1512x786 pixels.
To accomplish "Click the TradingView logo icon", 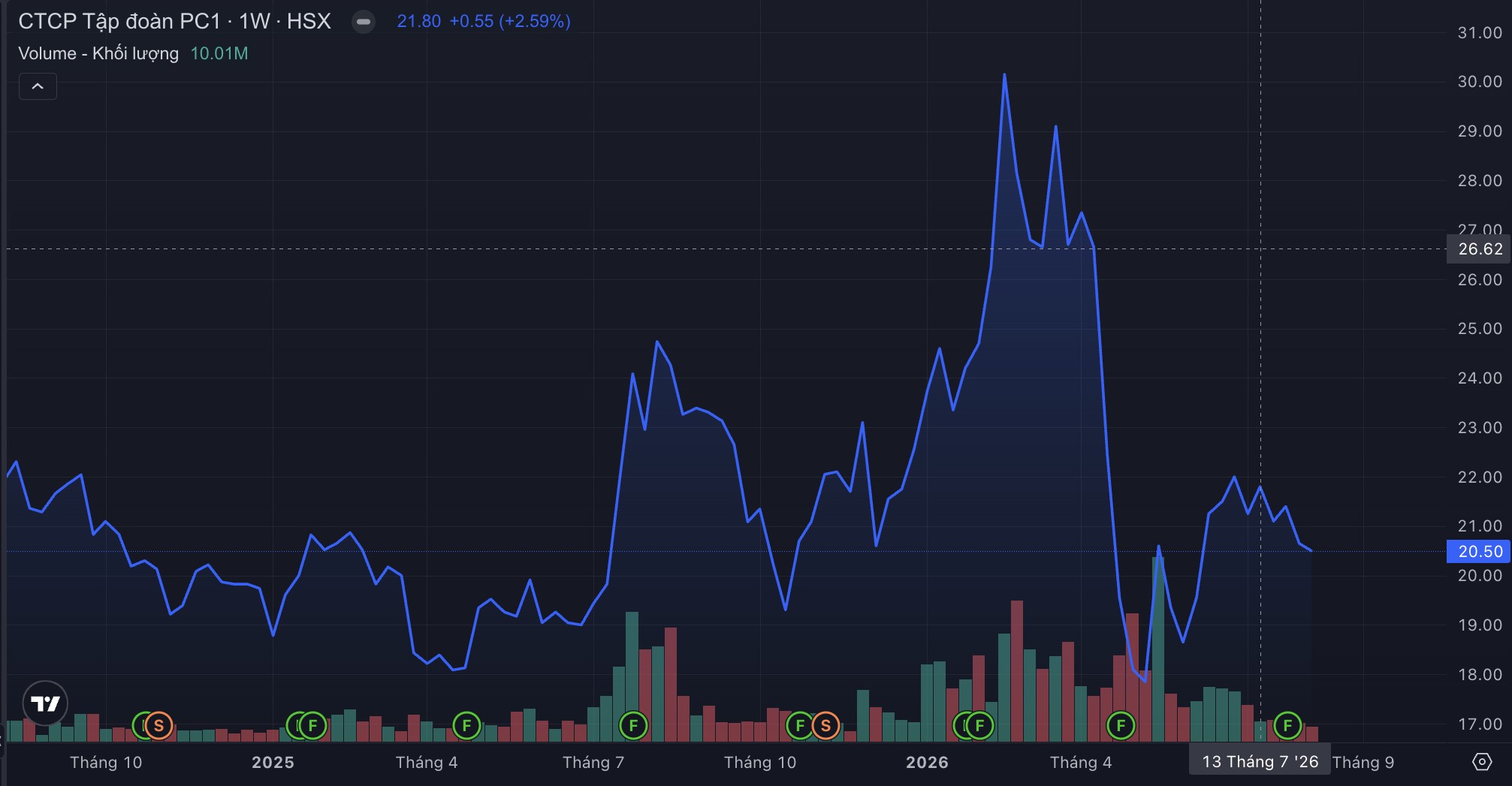I will (x=45, y=703).
